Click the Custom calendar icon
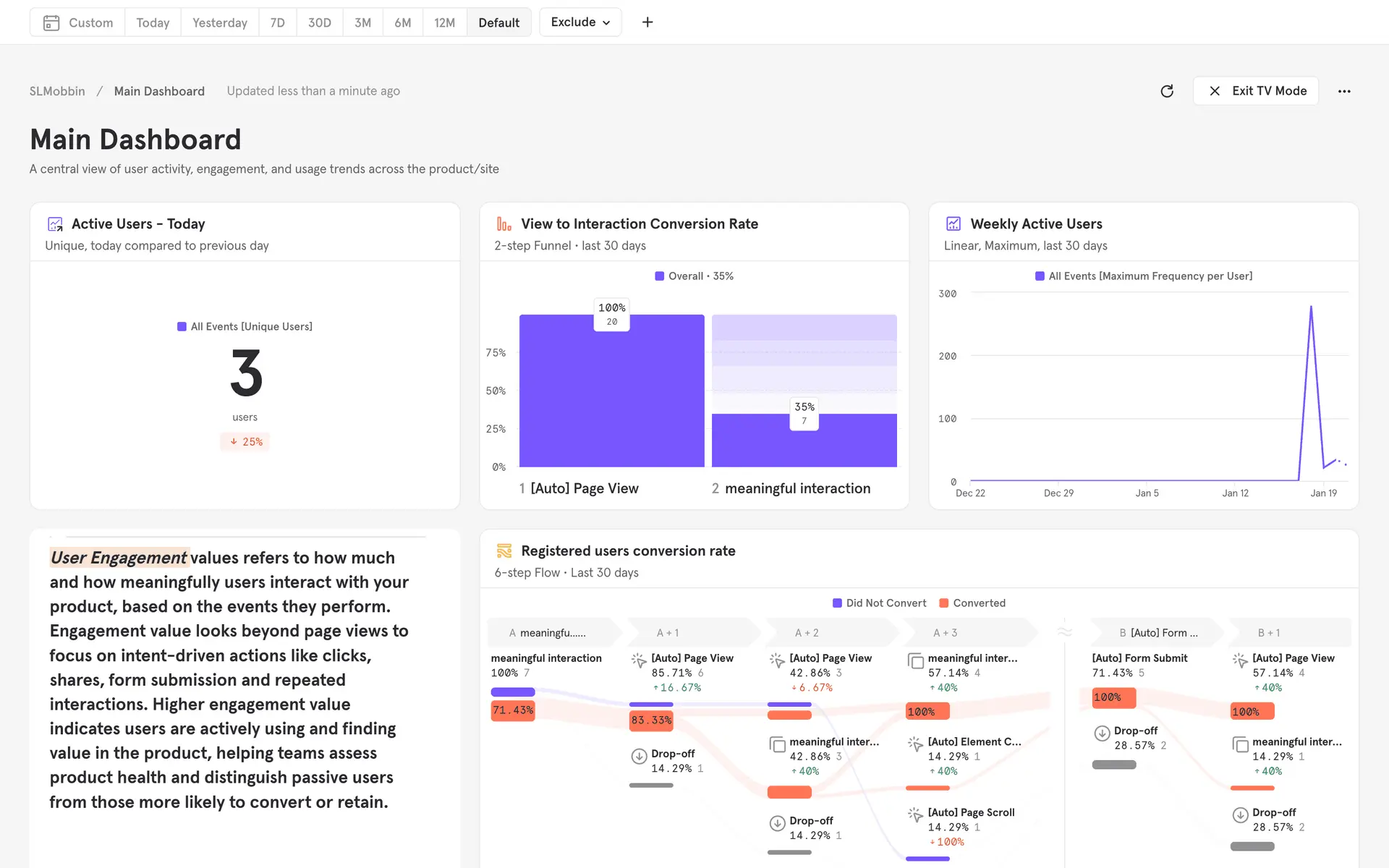This screenshot has height=868, width=1389. coord(51,22)
